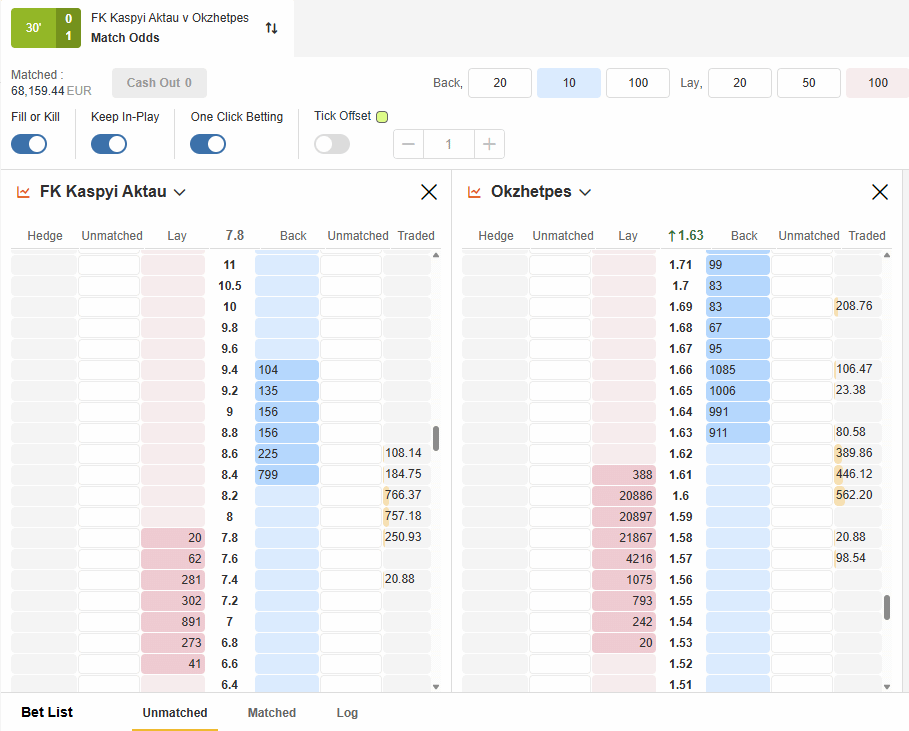Click price 10.5 on Aktau ladder
Image resolution: width=909 pixels, height=731 pixels.
coord(230,286)
